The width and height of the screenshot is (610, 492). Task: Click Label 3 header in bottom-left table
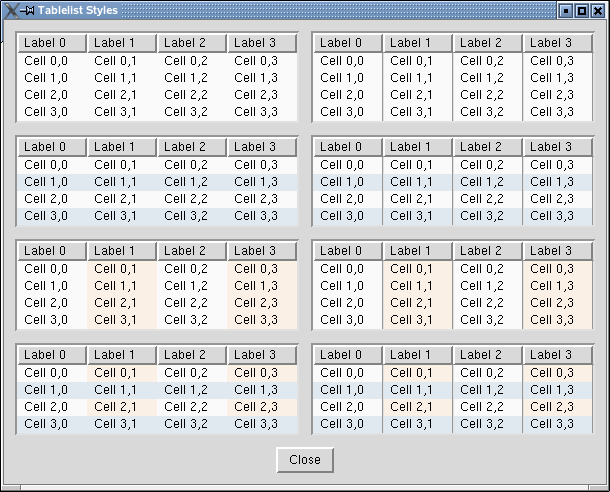[x=262, y=355]
